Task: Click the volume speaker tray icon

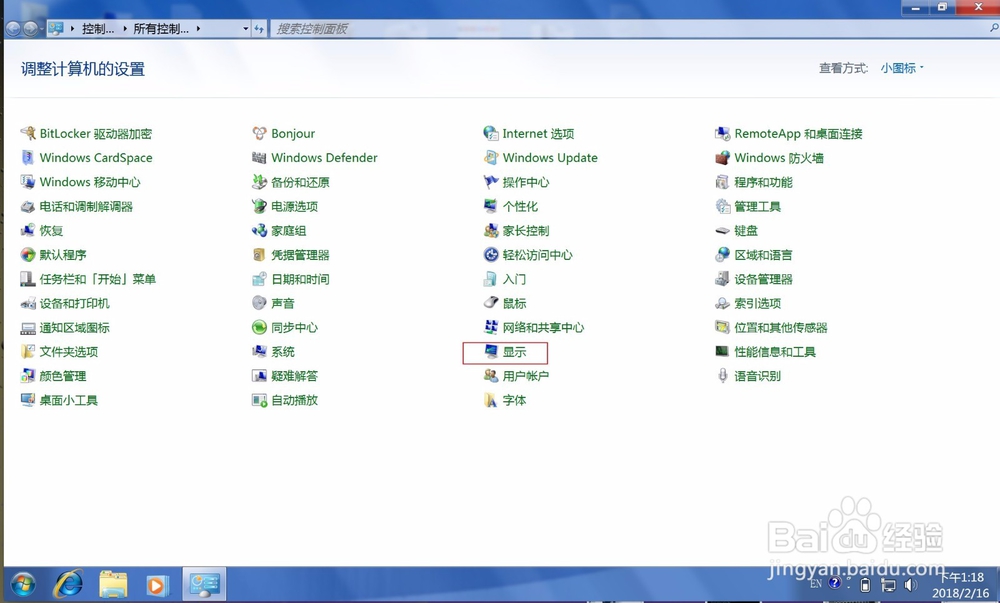Action: click(910, 585)
